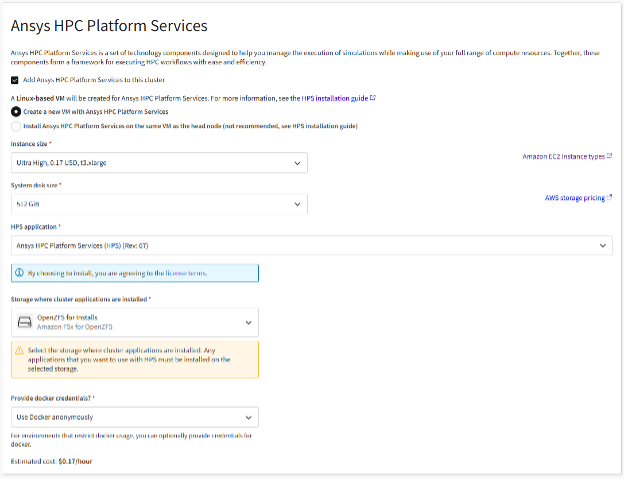Click the HPS application field label

(34, 227)
